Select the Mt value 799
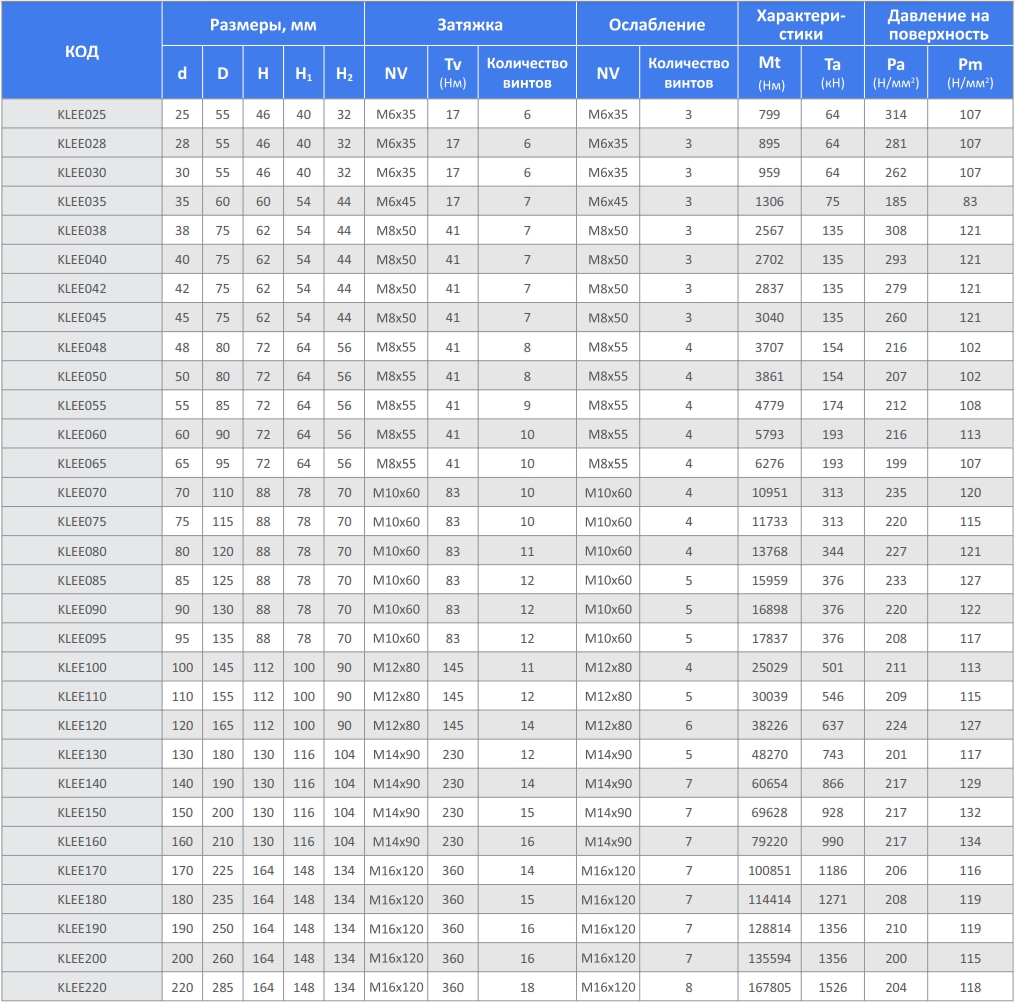 (x=769, y=114)
